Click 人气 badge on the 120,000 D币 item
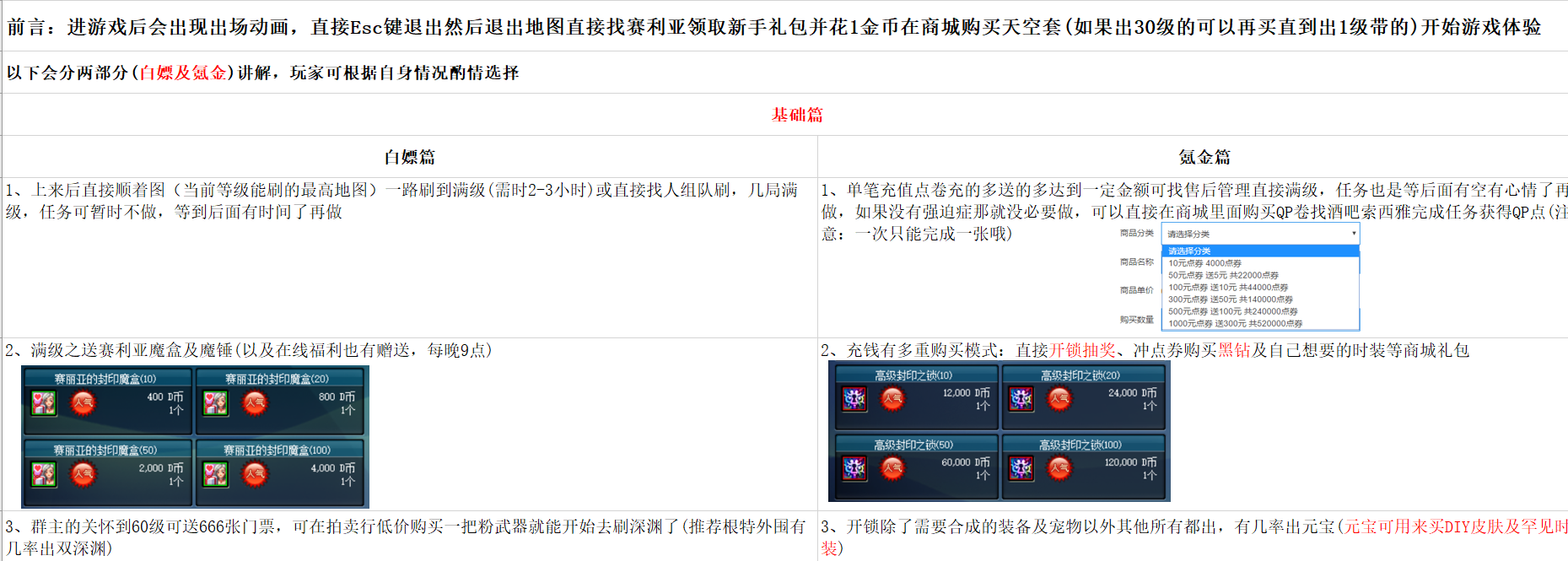Screen dimensions: 1568x561 1059,468
